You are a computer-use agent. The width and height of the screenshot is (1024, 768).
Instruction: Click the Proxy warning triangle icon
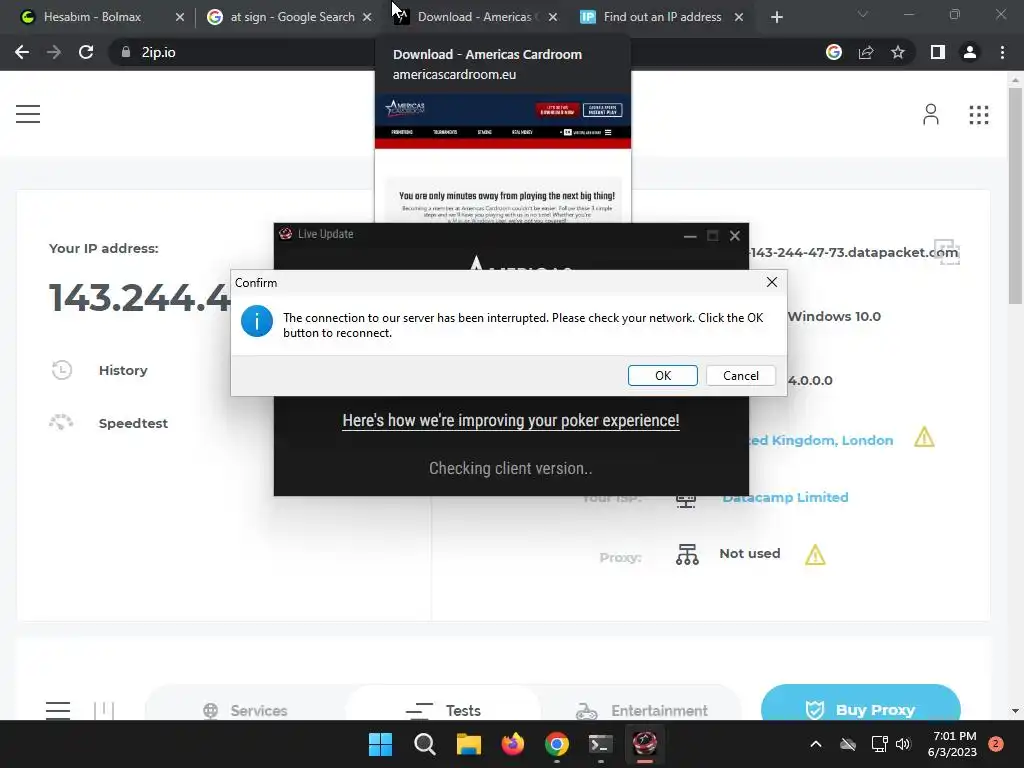pos(815,555)
